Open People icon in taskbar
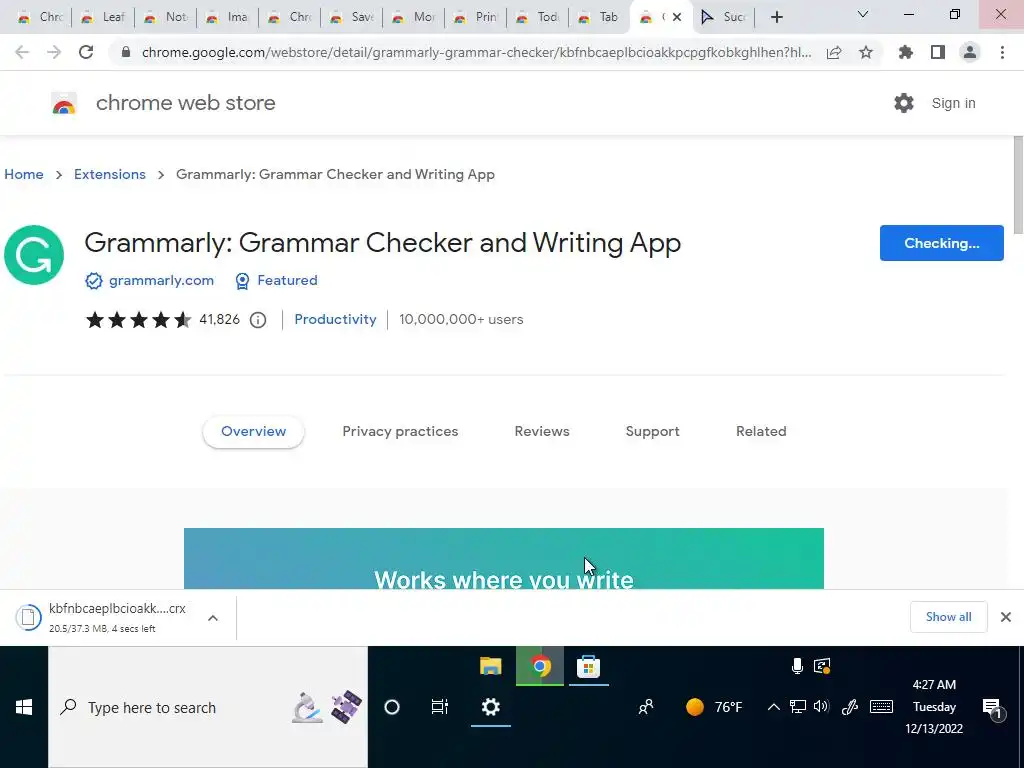 click(x=646, y=707)
